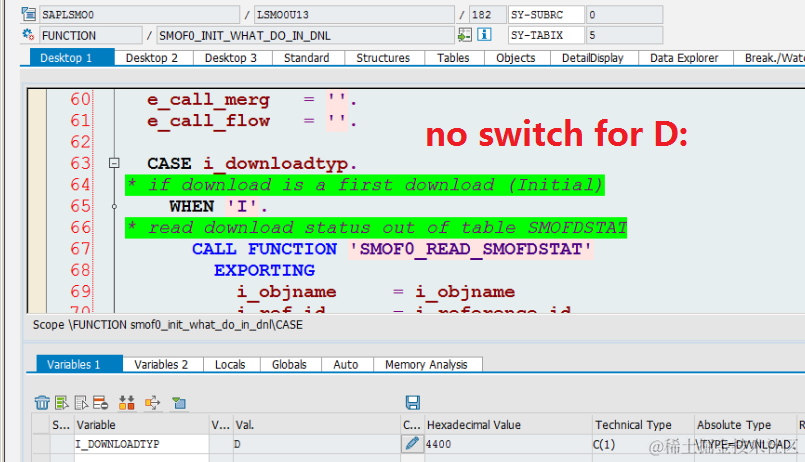Click line number 63 in the gutter
Image resolution: width=805 pixels, height=462 pixels.
[81, 163]
